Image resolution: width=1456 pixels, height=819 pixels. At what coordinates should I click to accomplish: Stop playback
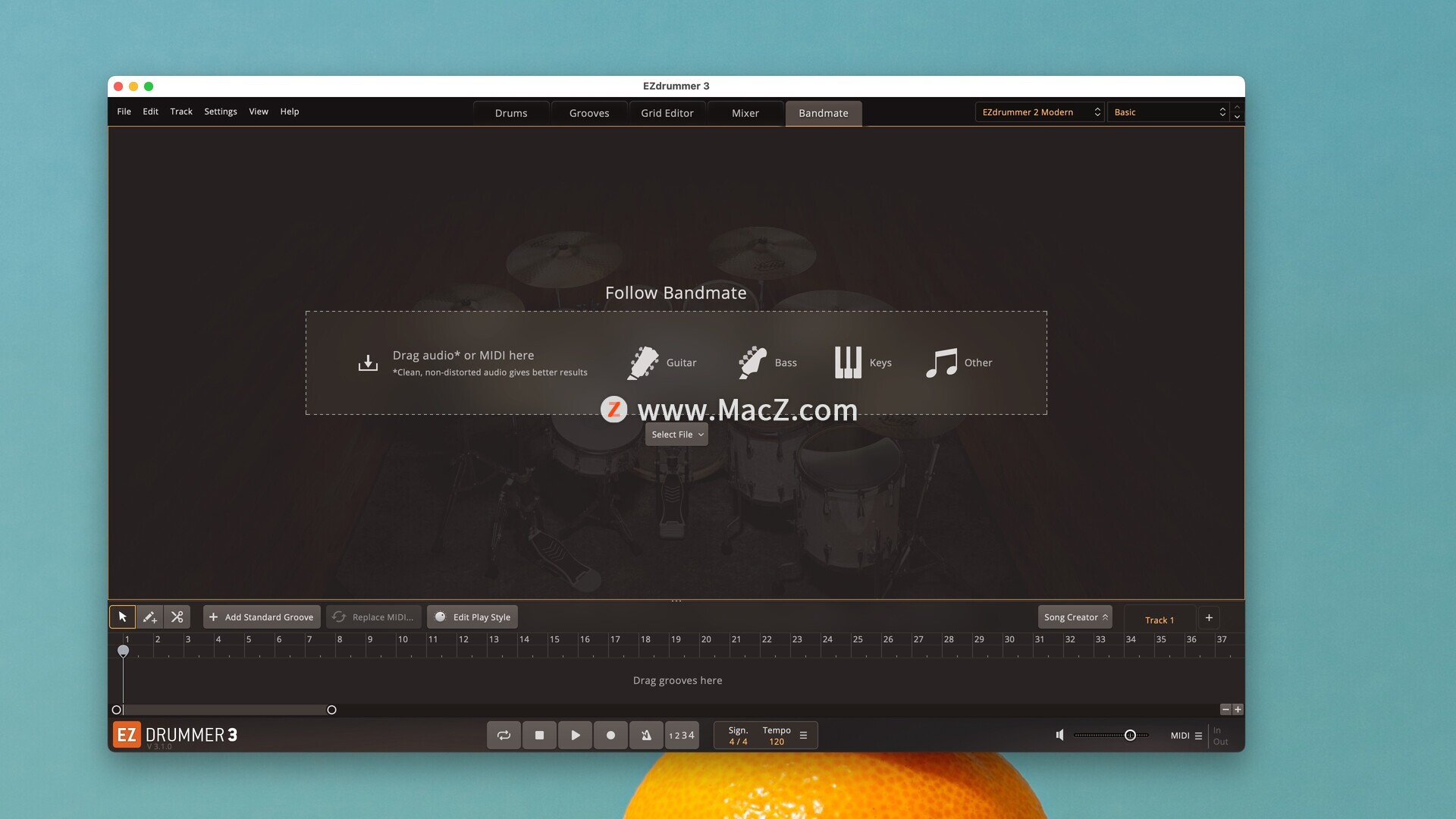(539, 735)
